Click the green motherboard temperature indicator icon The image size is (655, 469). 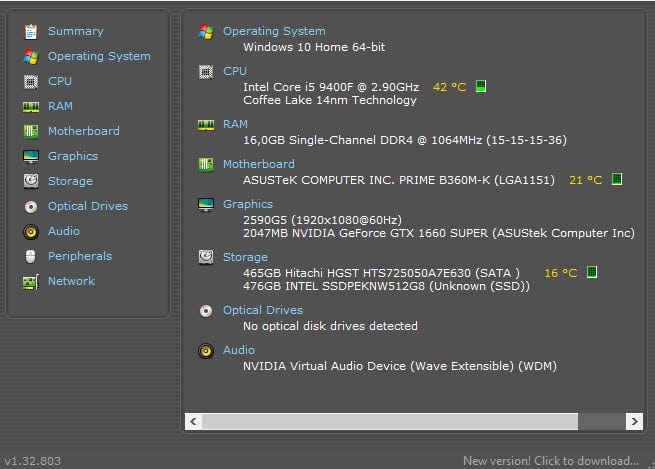617,180
